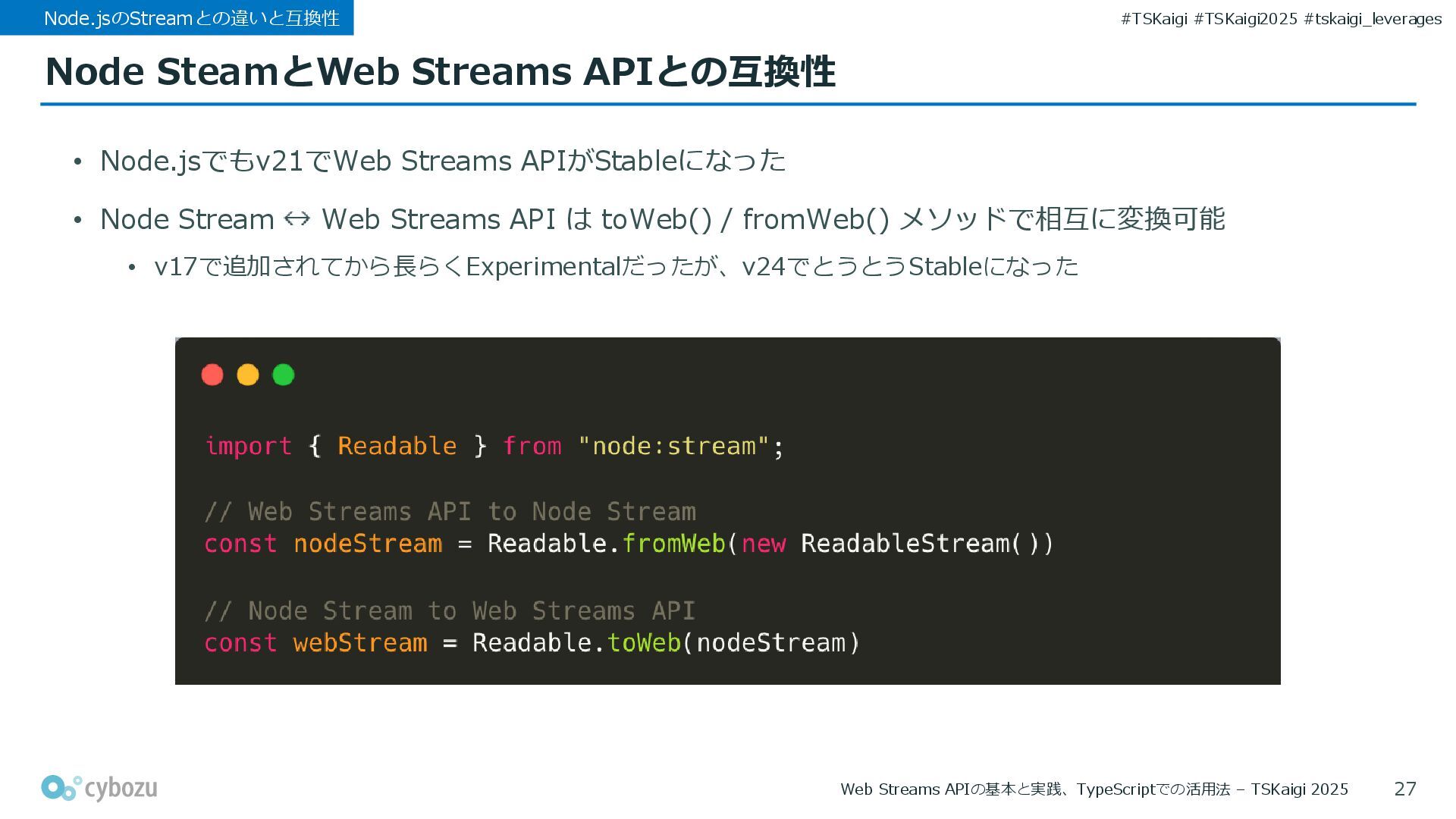
Task: Click the bidirectional arrow between Node Stream and Web Streams
Action: click(297, 219)
